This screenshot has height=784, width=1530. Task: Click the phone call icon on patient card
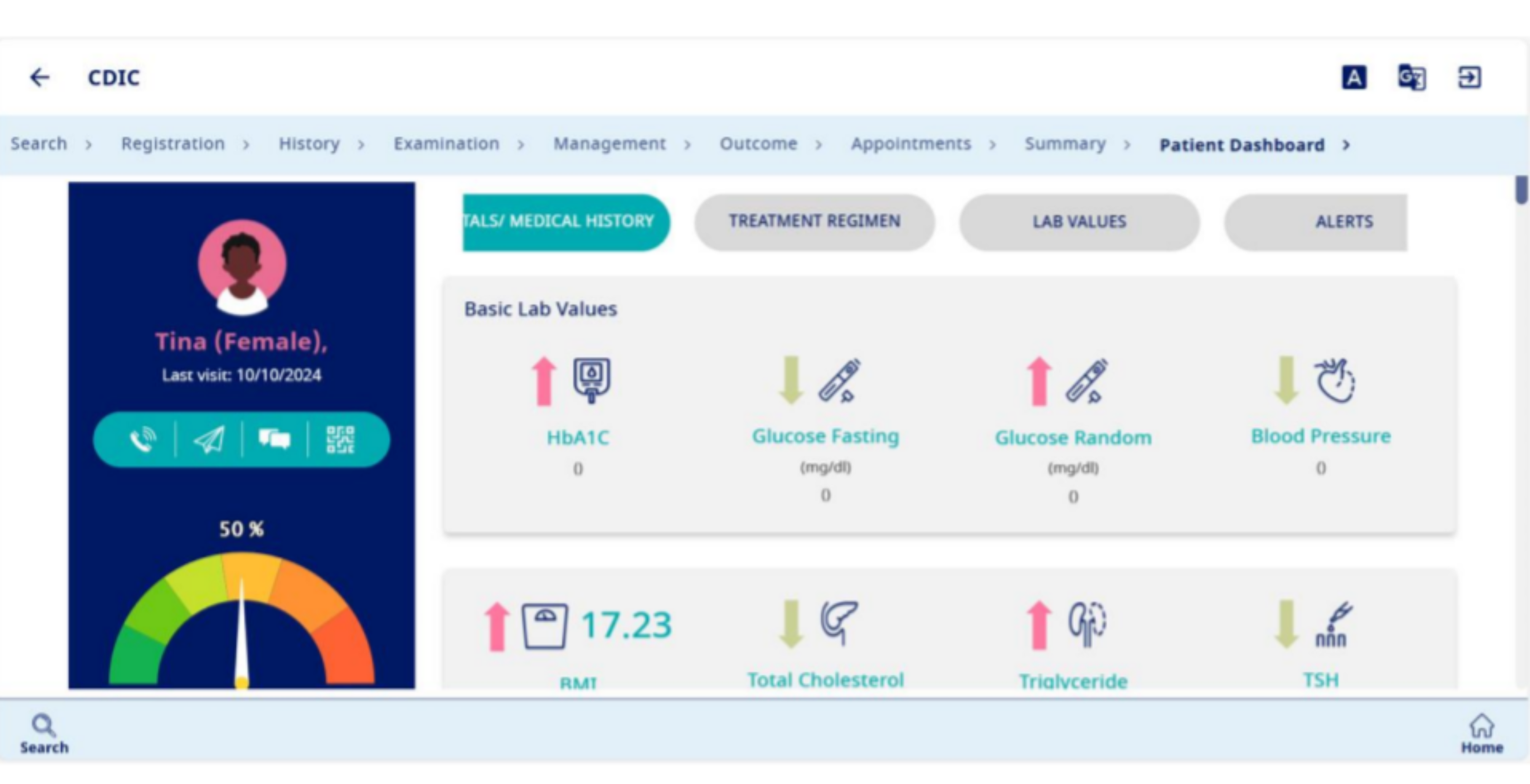[143, 440]
